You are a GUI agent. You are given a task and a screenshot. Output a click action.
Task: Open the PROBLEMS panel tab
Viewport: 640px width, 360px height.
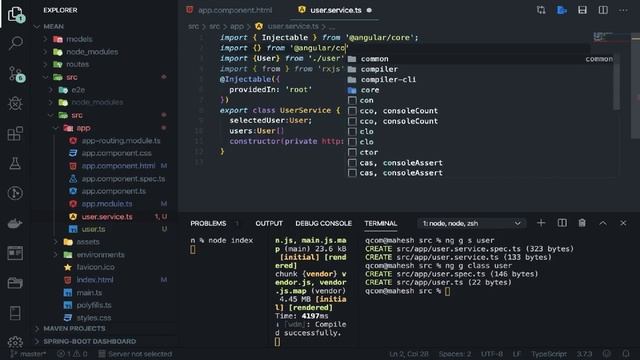point(208,223)
